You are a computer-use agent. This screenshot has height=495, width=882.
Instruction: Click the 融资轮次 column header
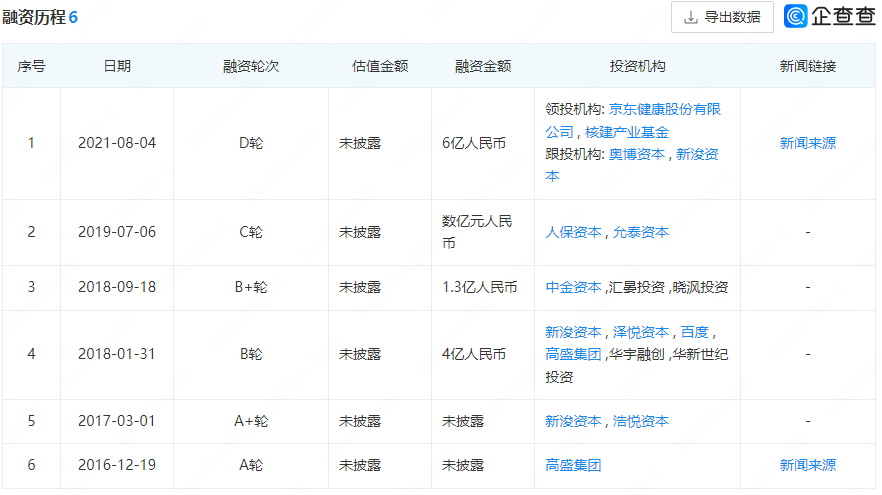[x=251, y=66]
